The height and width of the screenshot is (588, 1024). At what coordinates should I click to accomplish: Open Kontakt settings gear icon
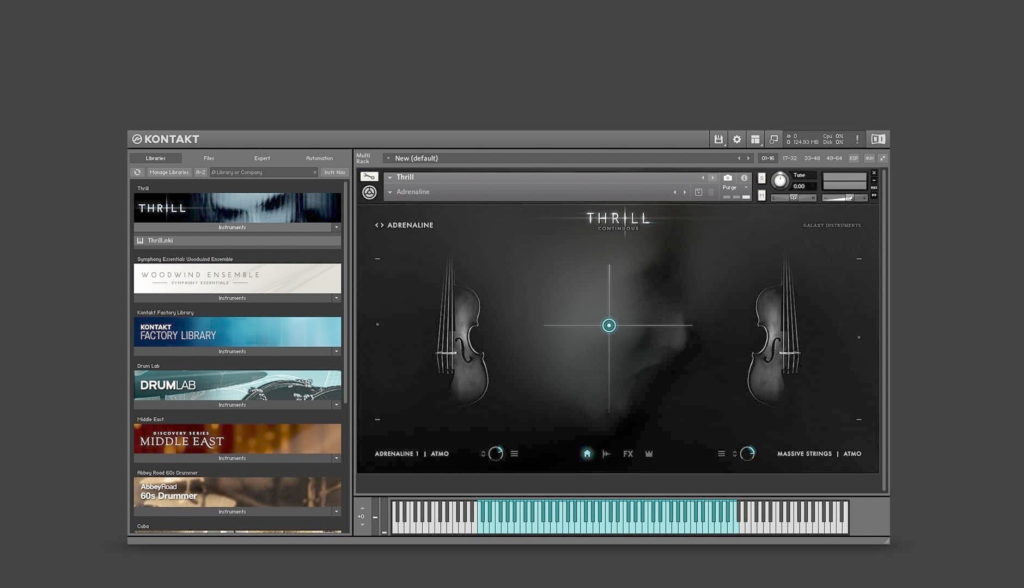(737, 139)
